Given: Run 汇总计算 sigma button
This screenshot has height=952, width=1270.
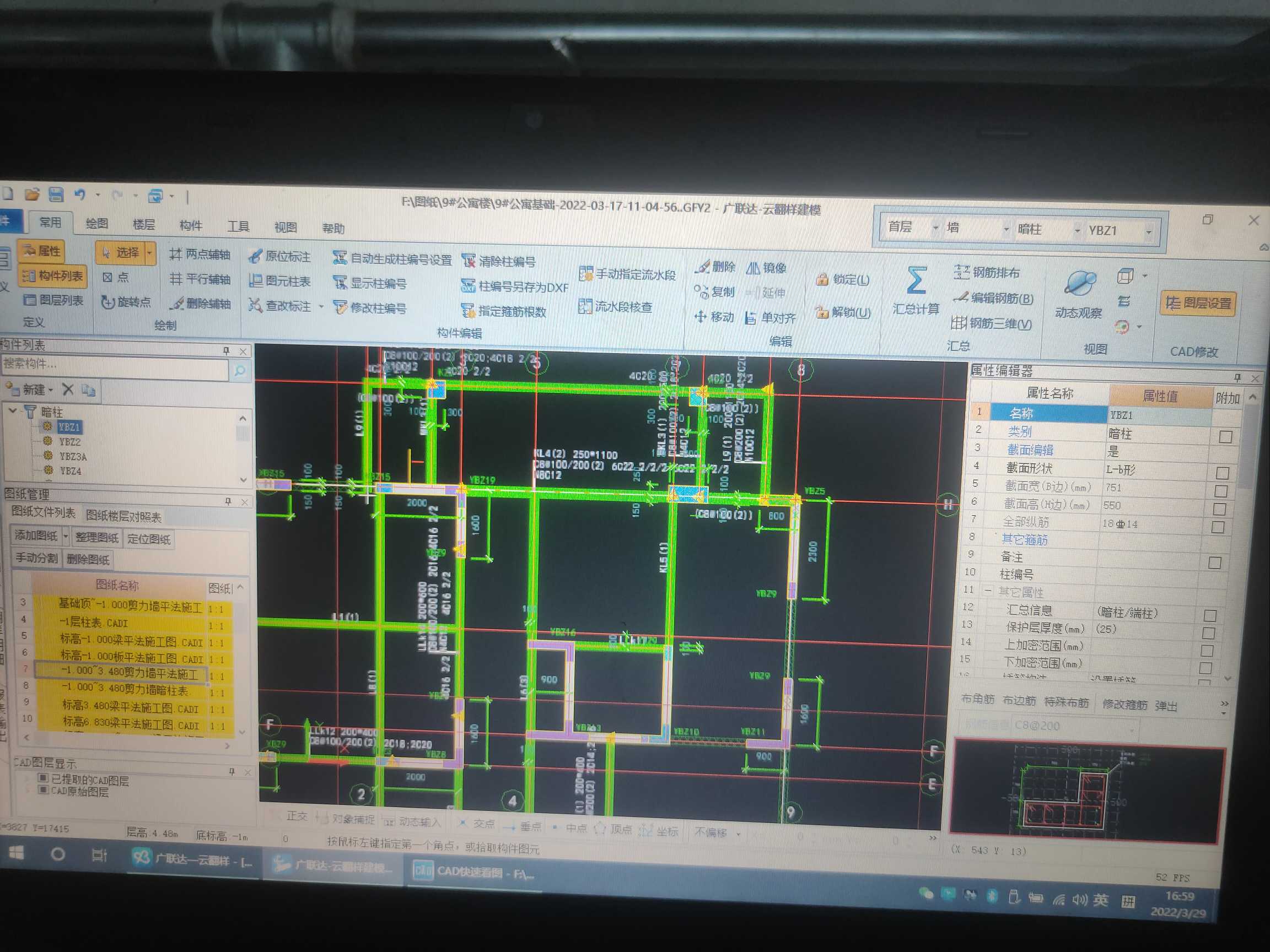Looking at the screenshot, I should tap(916, 290).
